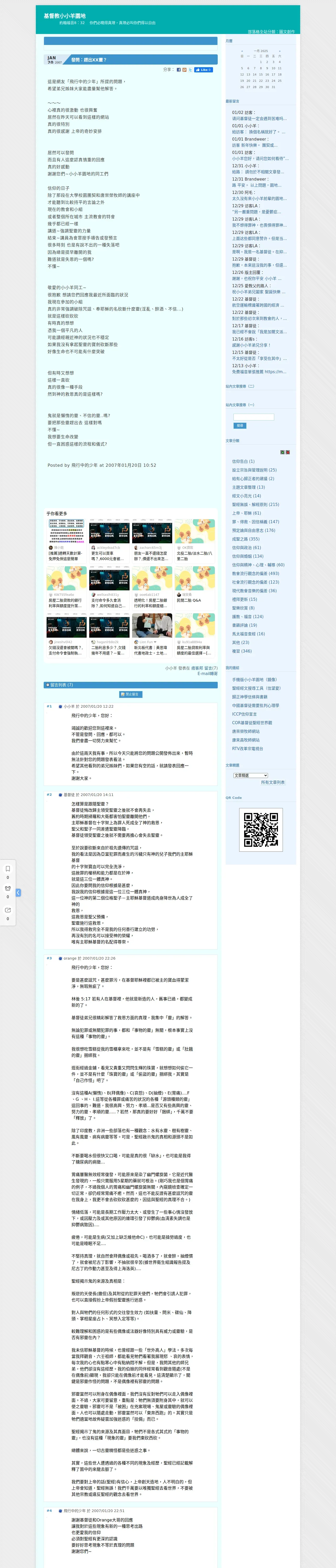Open link 康來昌牧師網站
This screenshot has height=1568, width=336.
point(246,740)
